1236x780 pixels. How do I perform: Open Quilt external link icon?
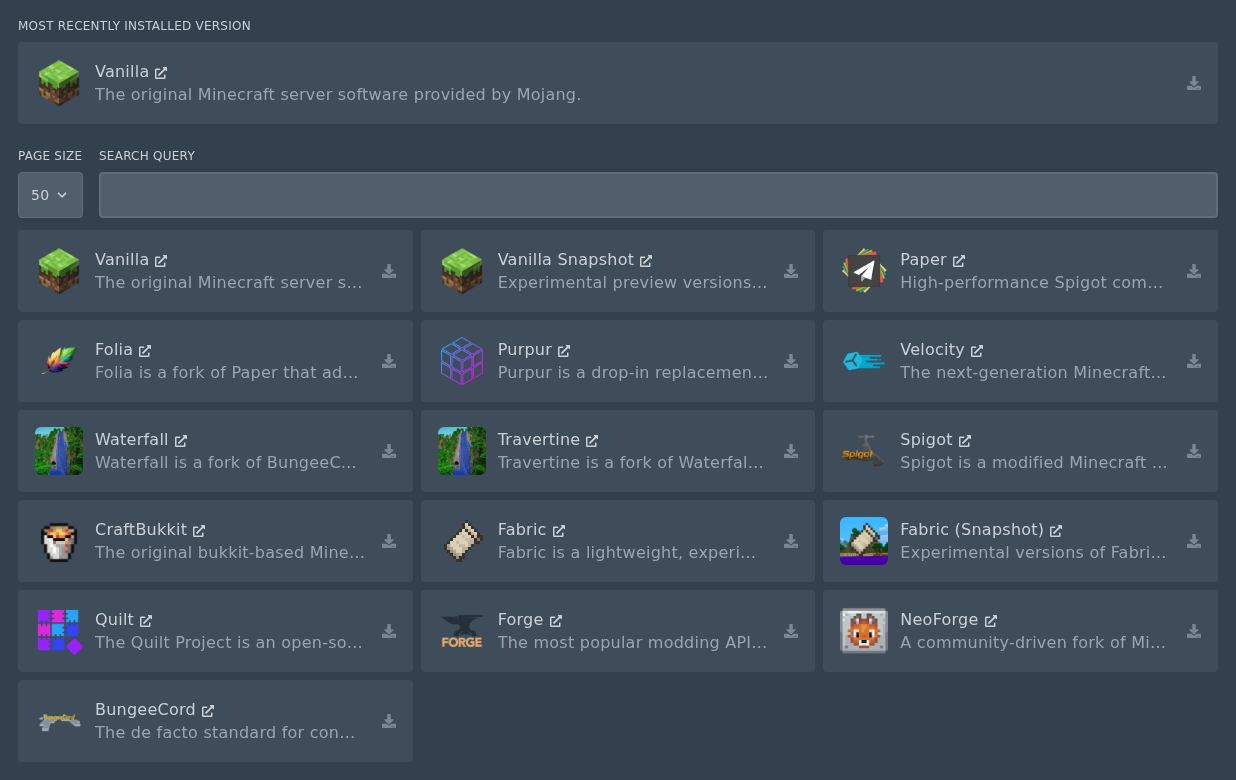point(146,621)
